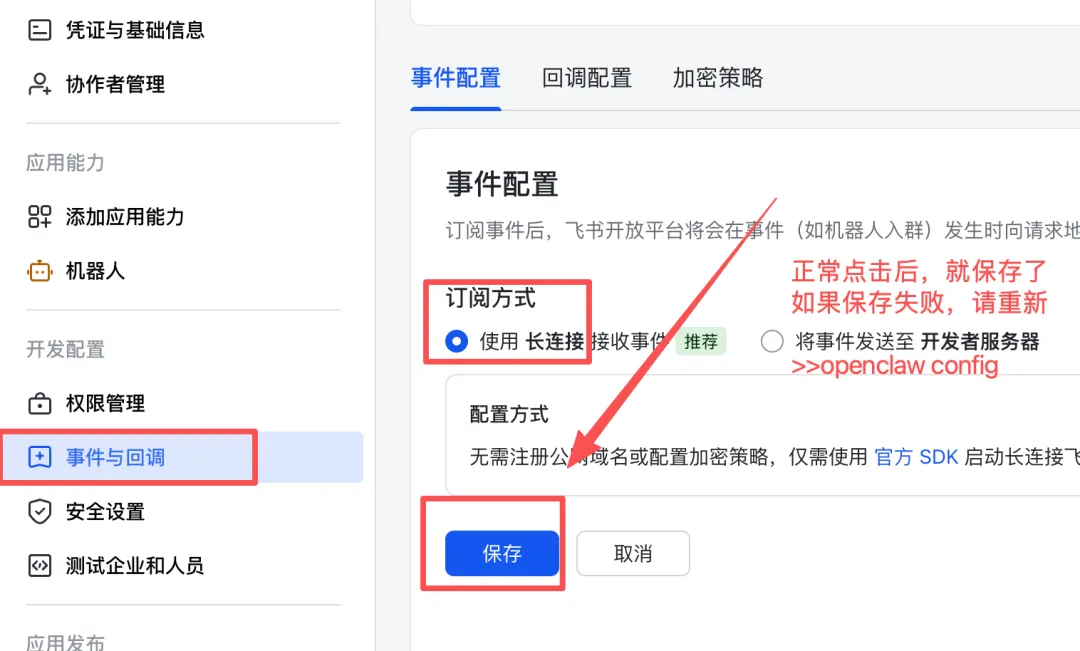Select the 将事件发送至开发者服务器 radio option
Image resolution: width=1080 pixels, height=651 pixels.
tap(771, 341)
